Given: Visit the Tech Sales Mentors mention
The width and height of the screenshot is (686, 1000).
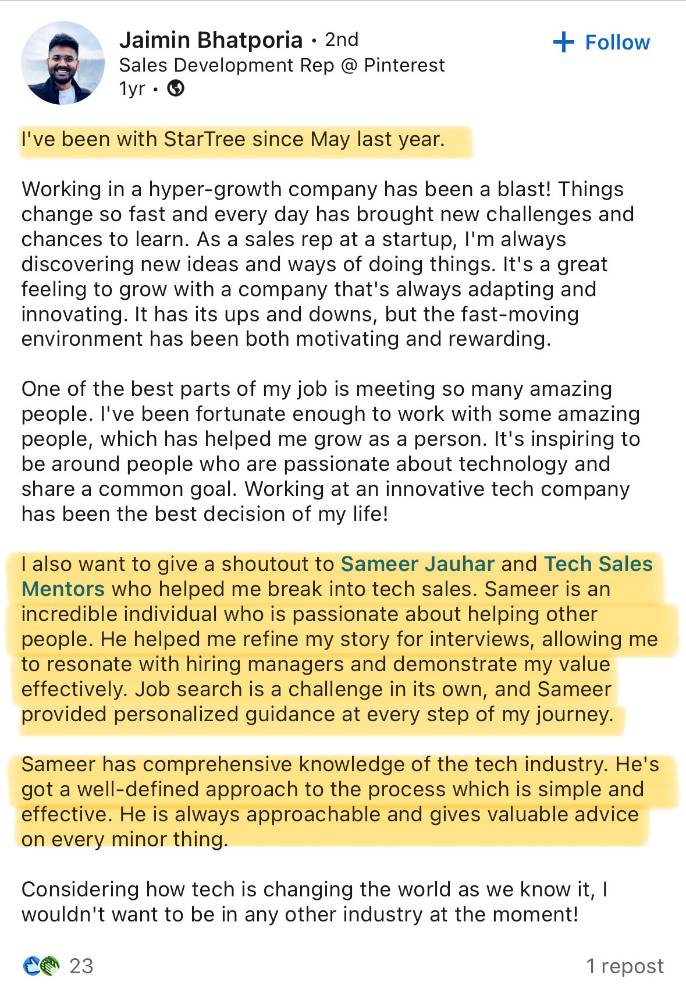Looking at the screenshot, I should (x=597, y=564).
